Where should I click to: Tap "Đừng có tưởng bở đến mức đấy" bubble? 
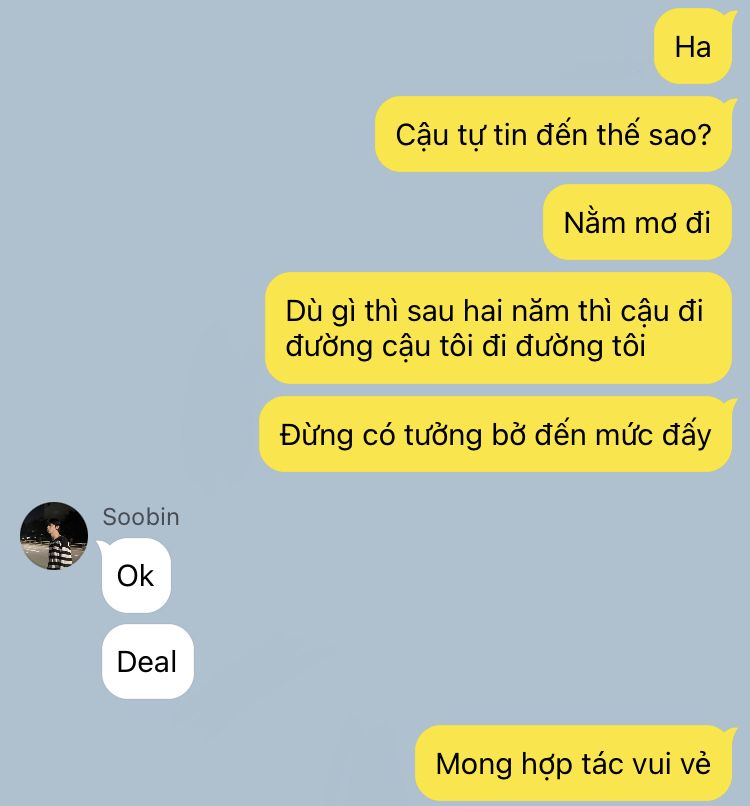point(496,434)
